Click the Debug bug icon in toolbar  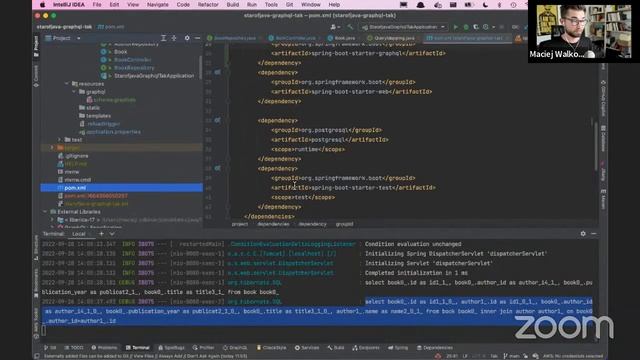(466, 27)
